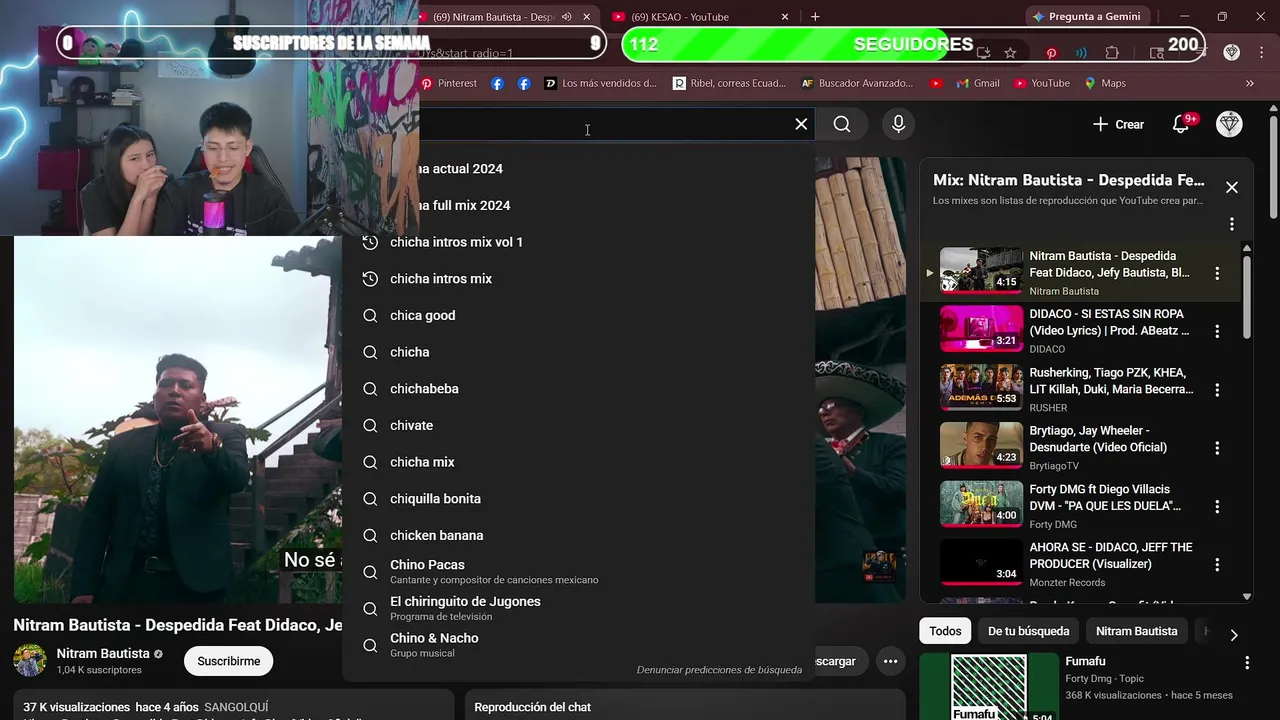Select suggestion 'chicken banana'

[x=578, y=535]
